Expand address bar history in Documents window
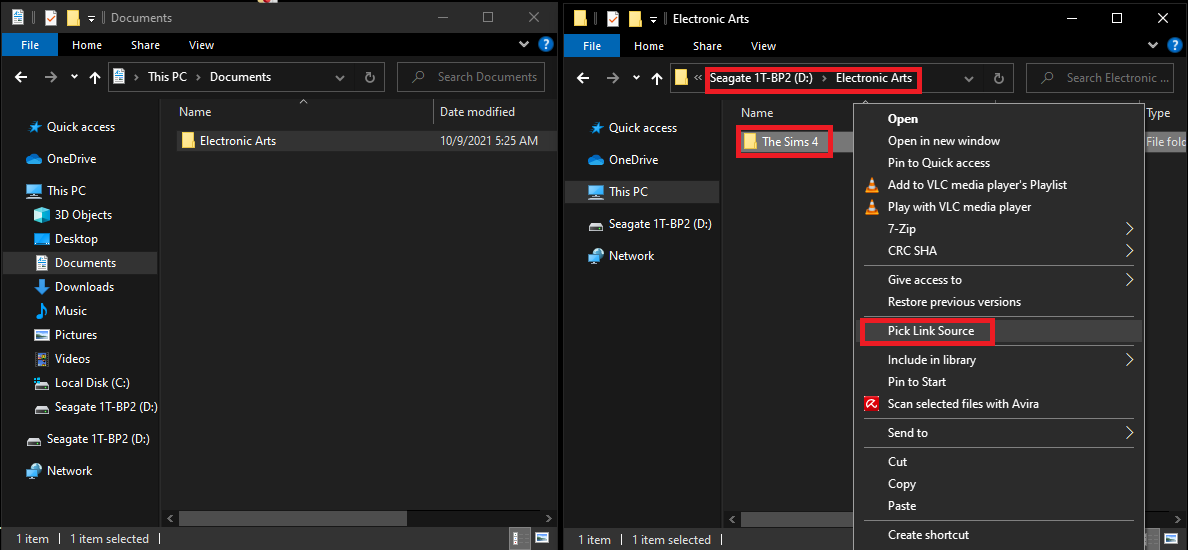This screenshot has height=550, width=1188. (x=340, y=77)
